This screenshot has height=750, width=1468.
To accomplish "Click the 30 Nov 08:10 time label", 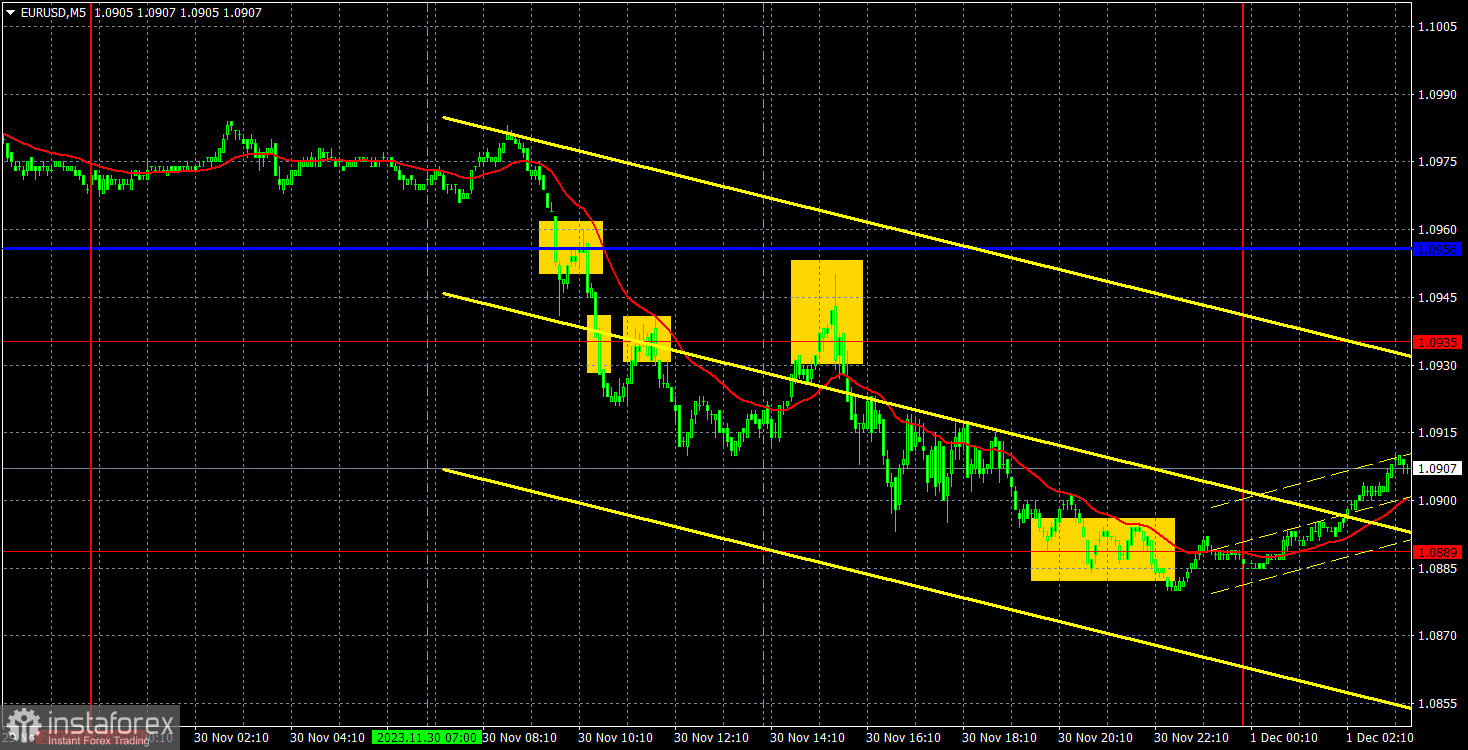I will click(x=519, y=737).
